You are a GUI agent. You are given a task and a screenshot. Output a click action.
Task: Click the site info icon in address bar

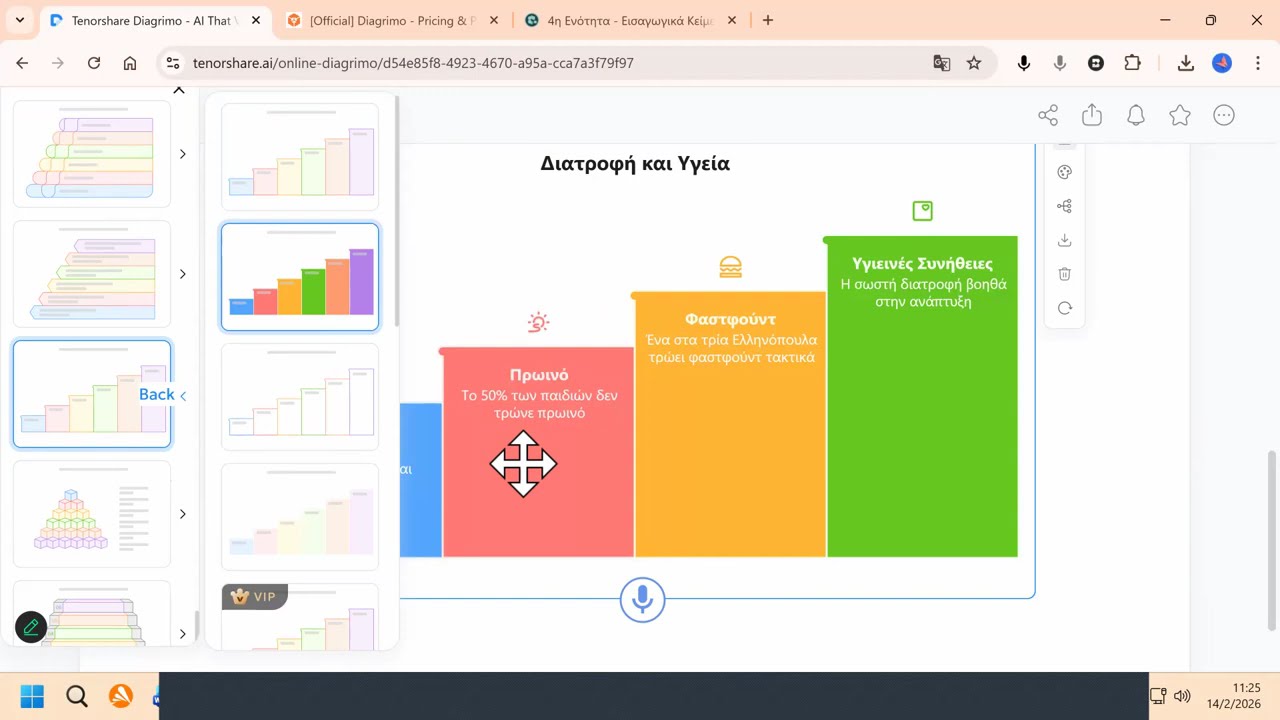click(x=173, y=63)
